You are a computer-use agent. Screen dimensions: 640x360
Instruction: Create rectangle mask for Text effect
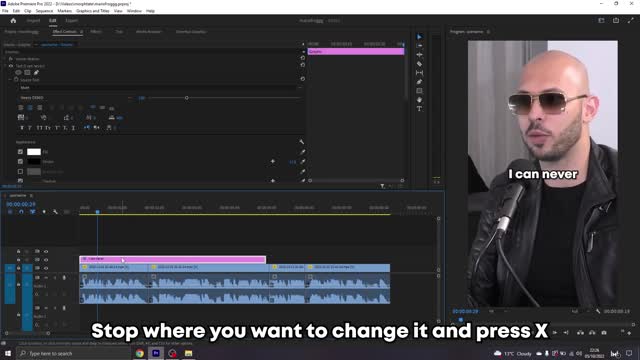(27, 73)
